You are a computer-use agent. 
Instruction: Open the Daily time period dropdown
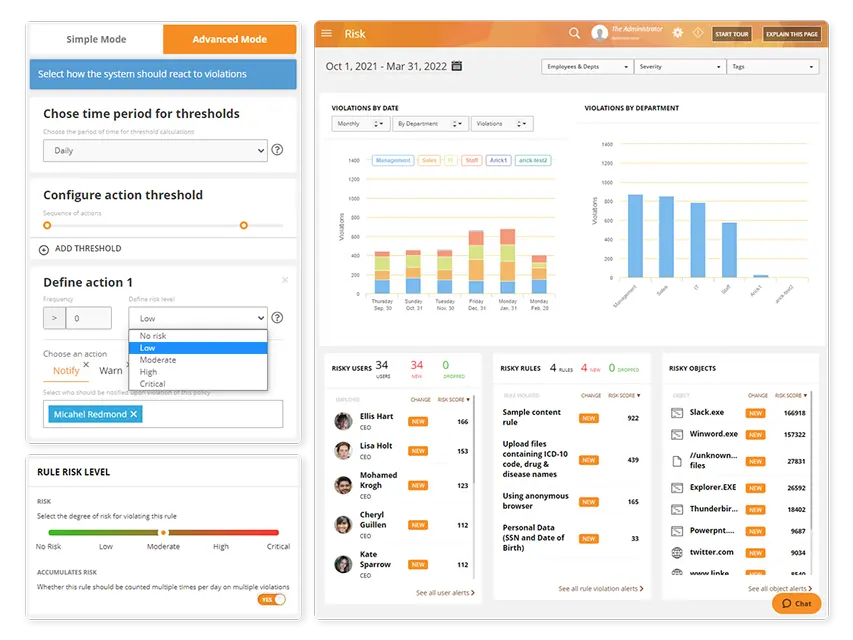pyautogui.click(x=155, y=150)
